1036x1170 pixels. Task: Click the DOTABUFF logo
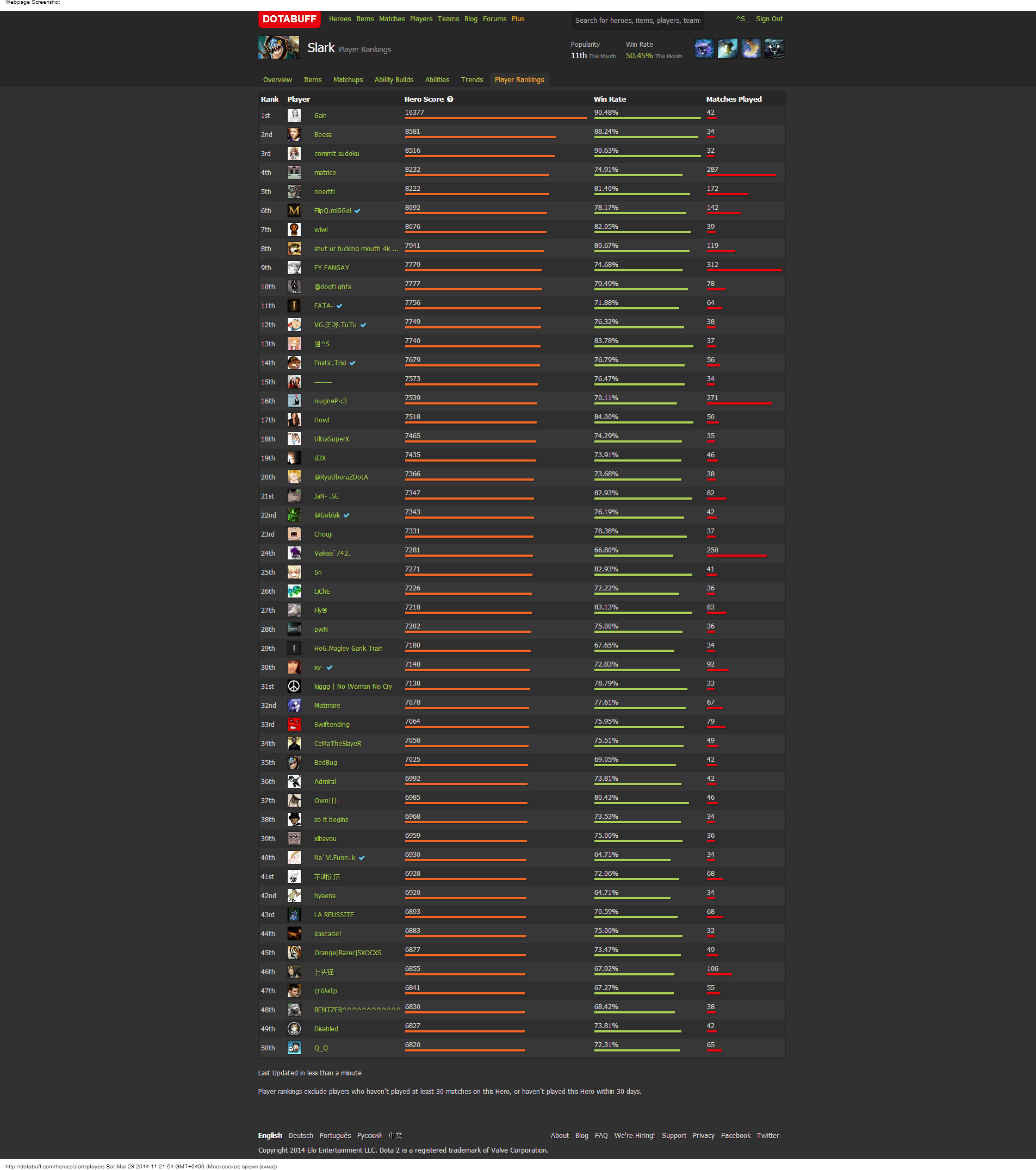(x=289, y=19)
